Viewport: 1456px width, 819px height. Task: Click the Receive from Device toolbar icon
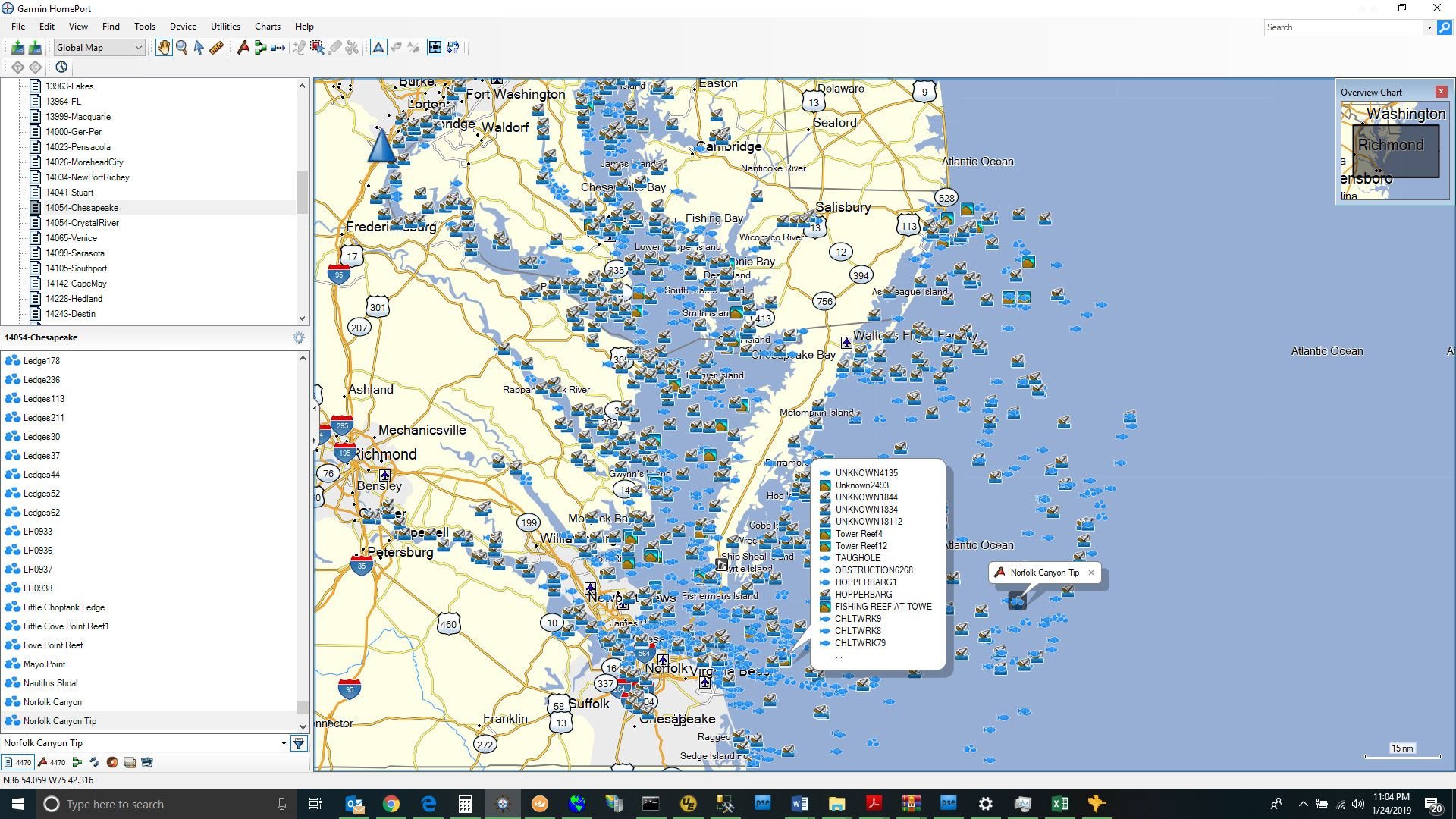click(17, 48)
